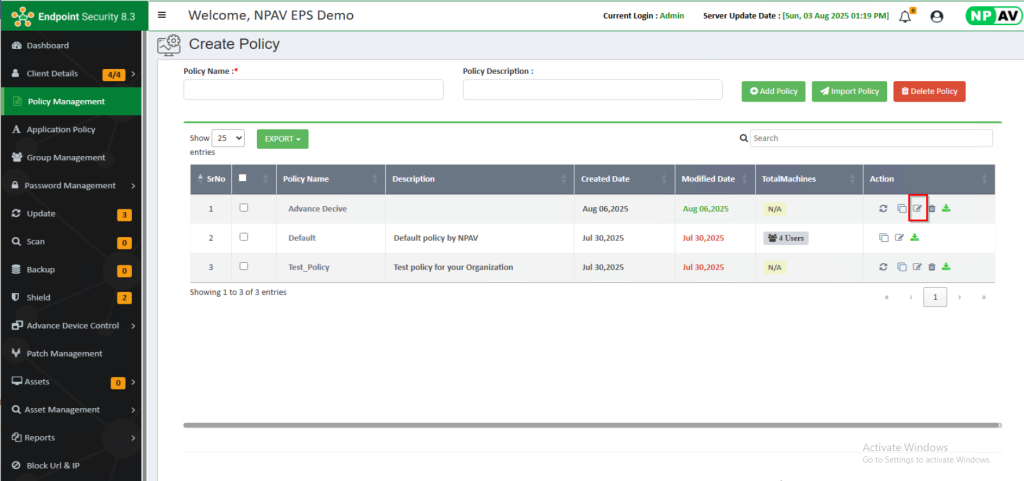
Task: Collapse sidebar with hamburger menu icon
Action: coord(163,16)
